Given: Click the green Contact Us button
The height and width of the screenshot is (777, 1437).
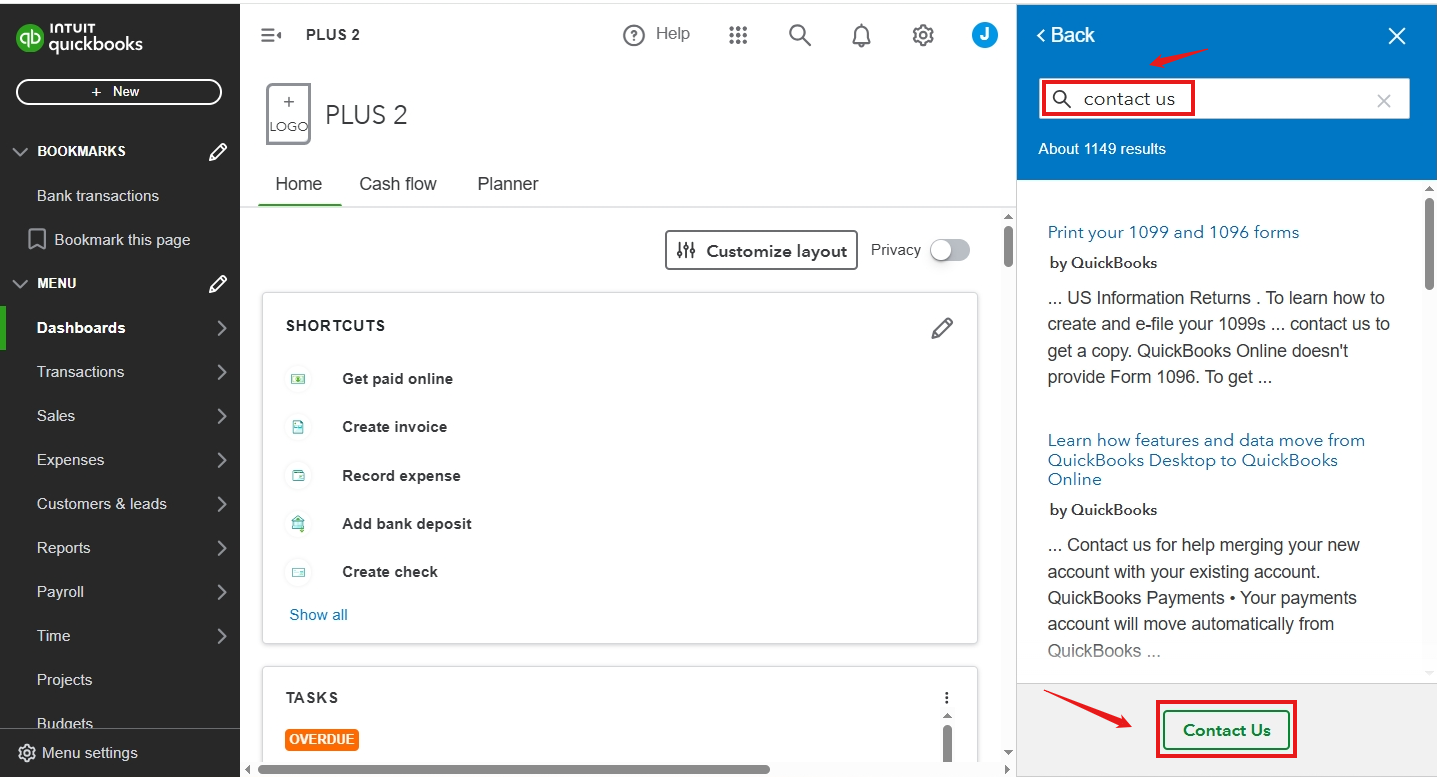Looking at the screenshot, I should [x=1227, y=730].
